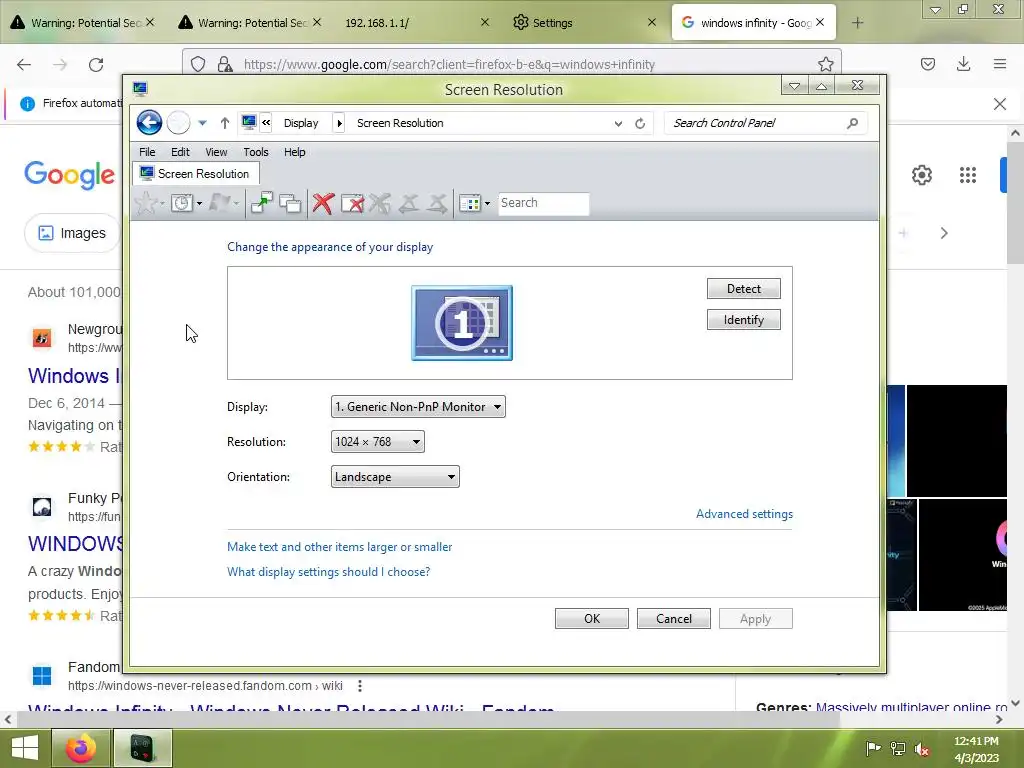
Task: Open the Google apps grid
Action: (968, 175)
